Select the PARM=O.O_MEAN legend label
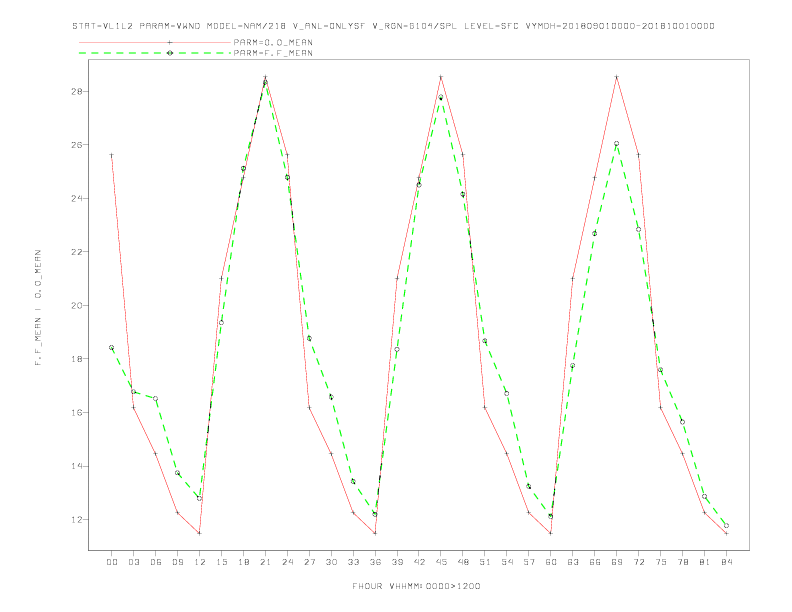Image resolution: width=792 pixels, height=612 pixels. tap(273, 42)
